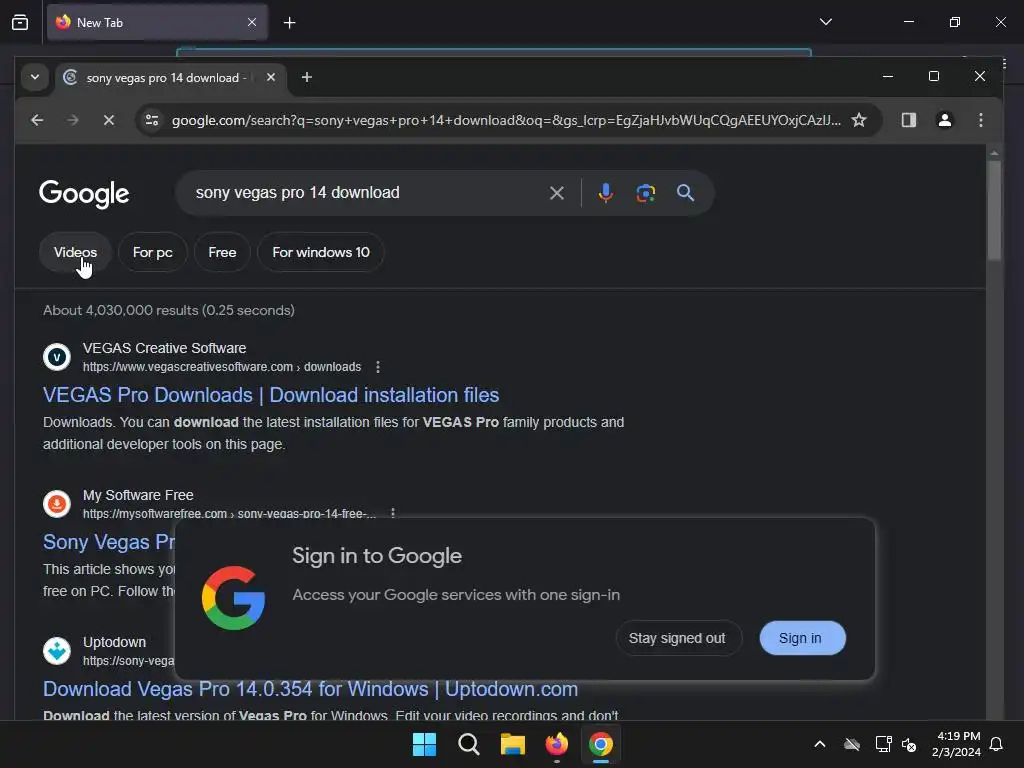1024x768 pixels.
Task: Click VEGAS Creative Software favicon
Action: (x=57, y=357)
